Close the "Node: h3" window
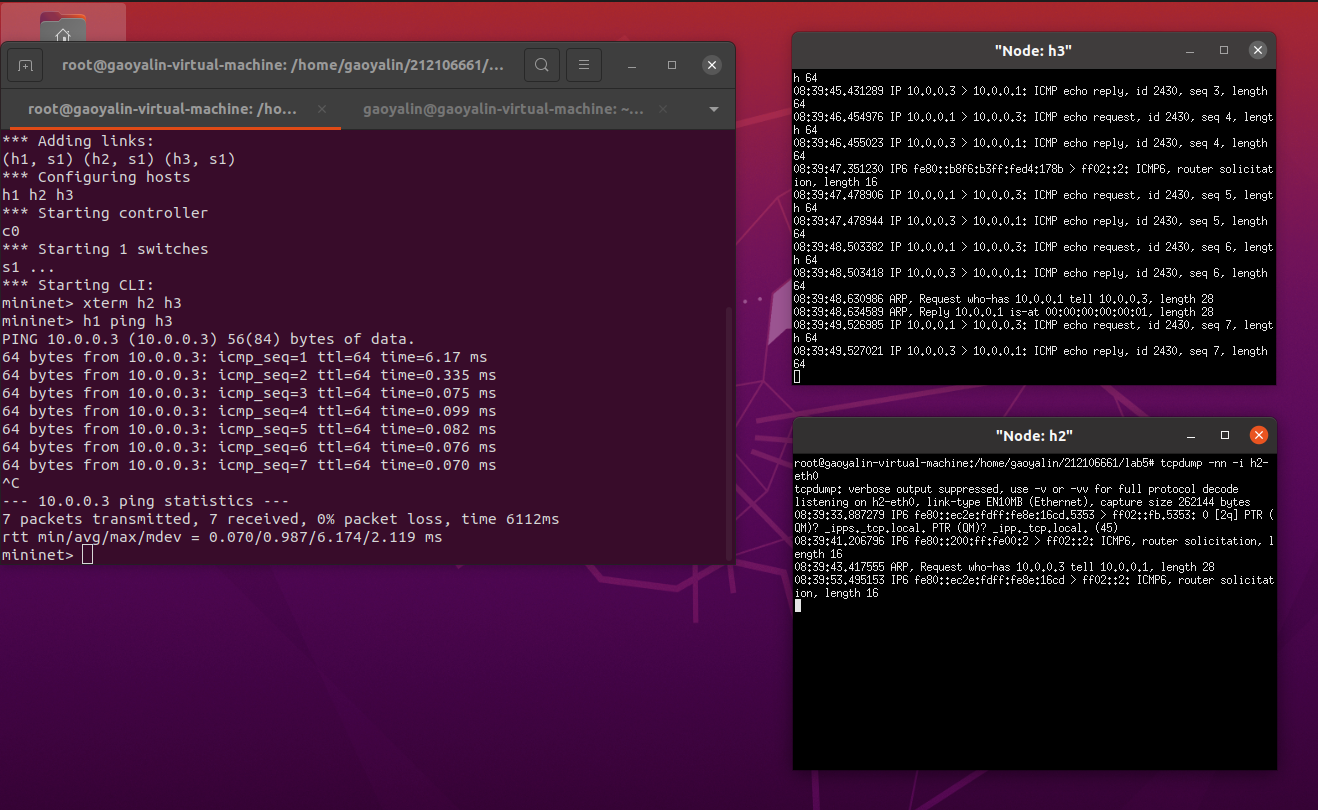1318x810 pixels. click(x=1258, y=50)
